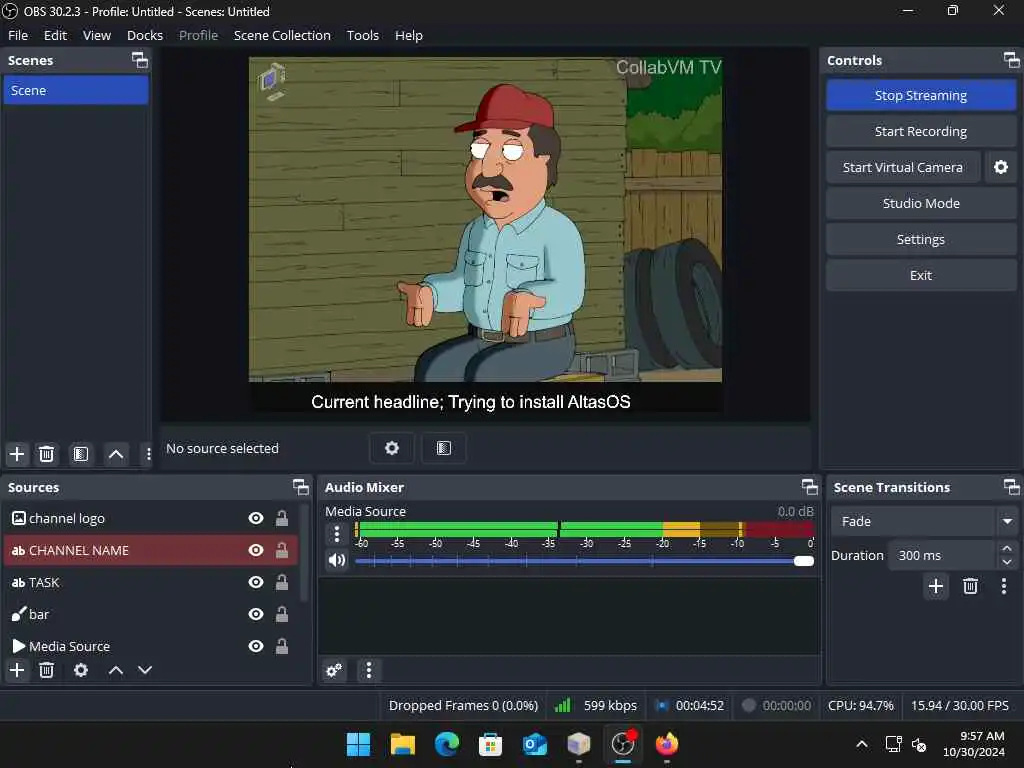Open Advanced Audio Properties gears icon

pos(334,670)
